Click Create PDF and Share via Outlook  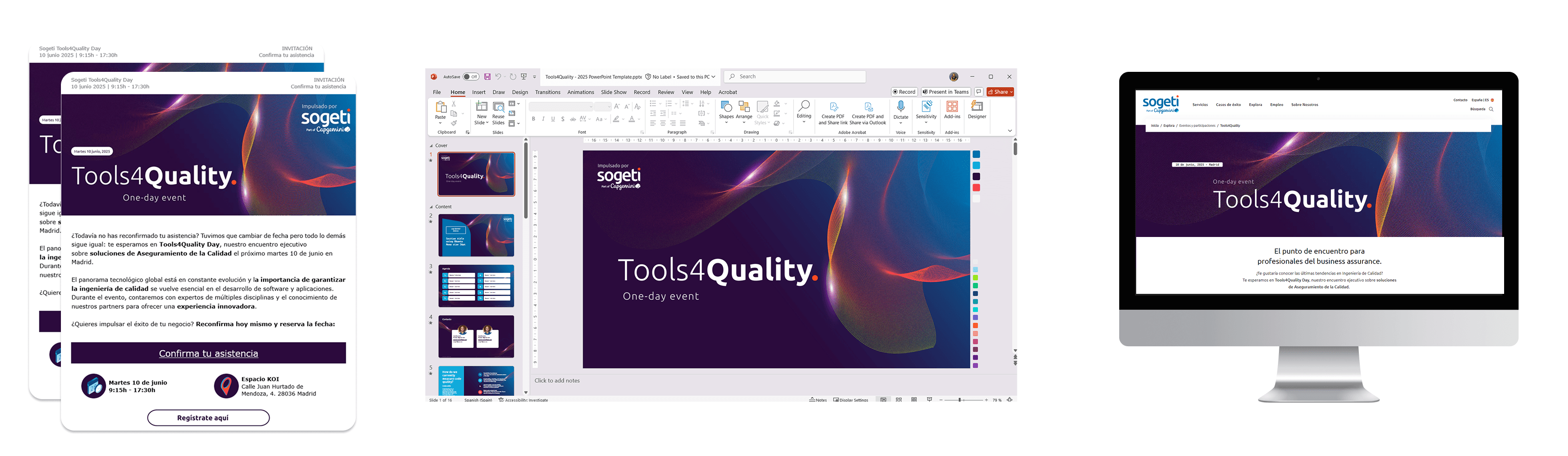pos(868,112)
